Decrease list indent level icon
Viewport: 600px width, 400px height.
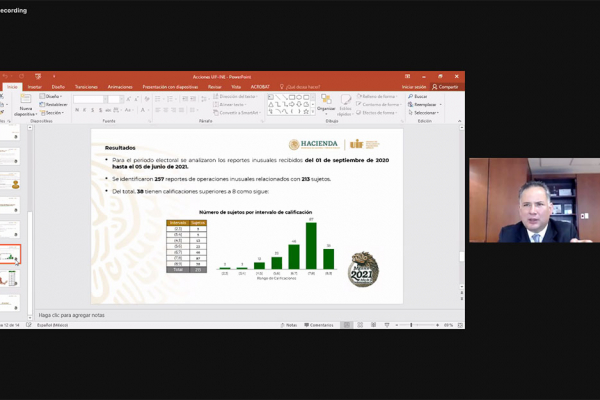point(185,99)
